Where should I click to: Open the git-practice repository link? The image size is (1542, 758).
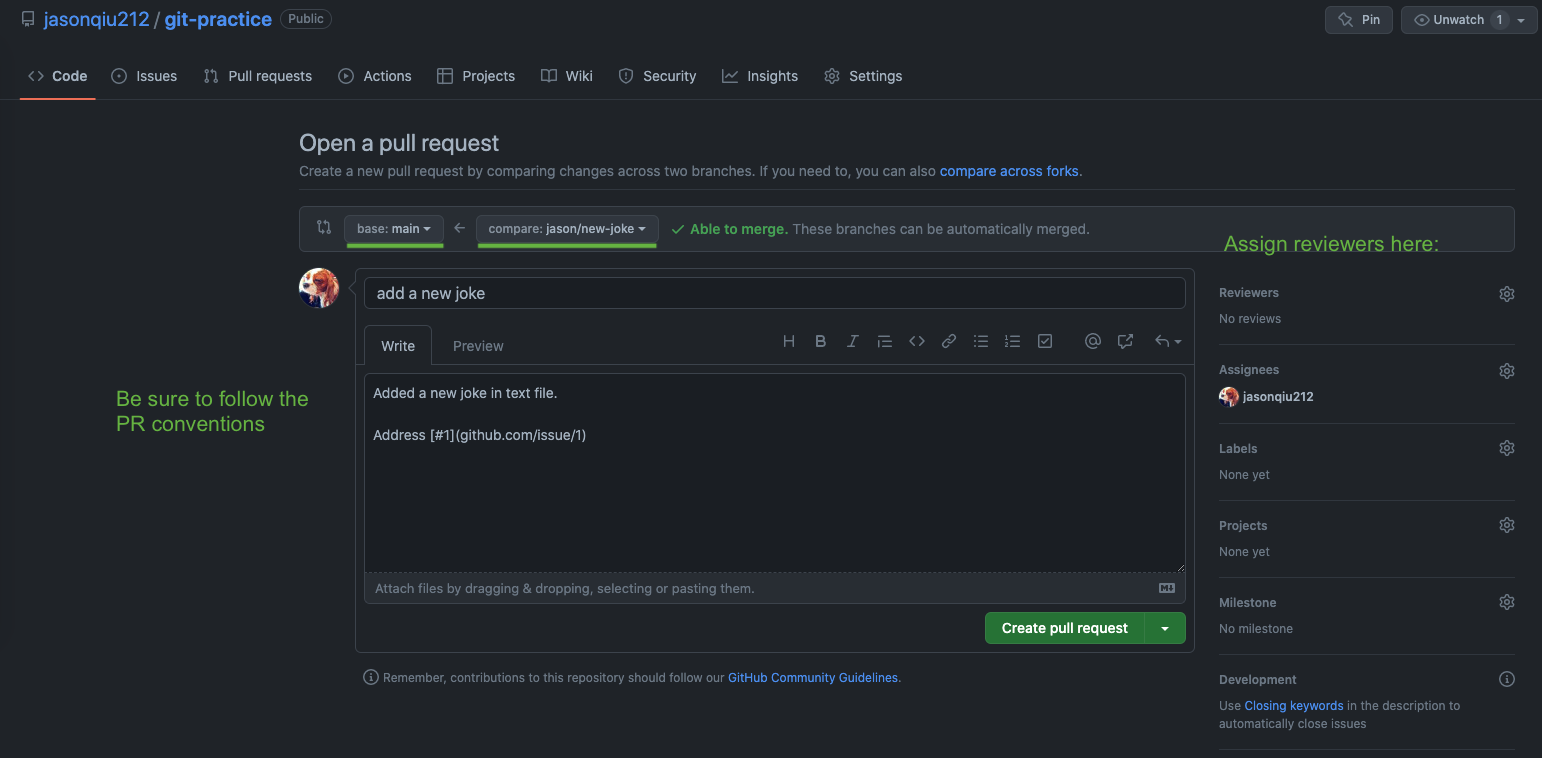(218, 19)
